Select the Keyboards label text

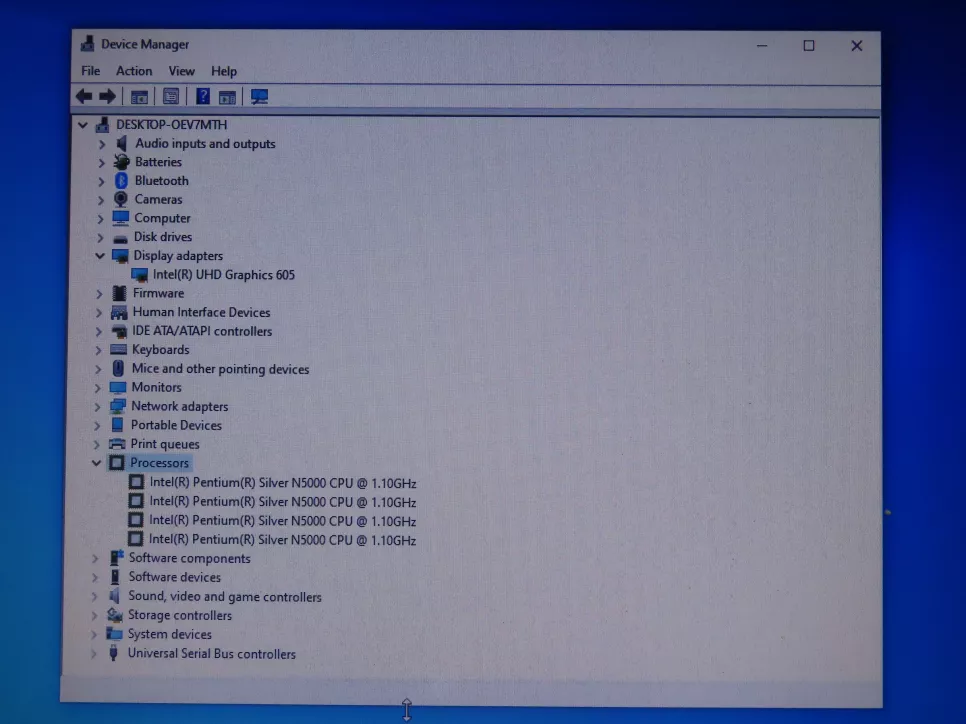[x=160, y=349]
